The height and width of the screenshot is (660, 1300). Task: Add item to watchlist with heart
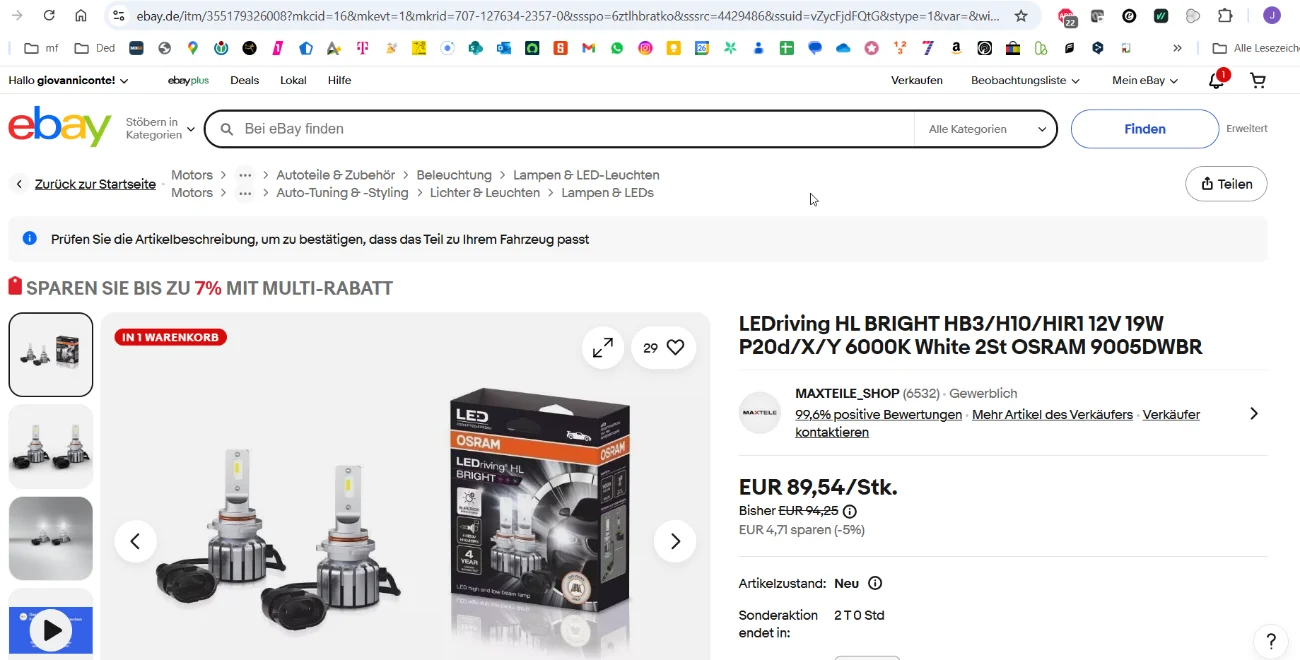click(664, 348)
